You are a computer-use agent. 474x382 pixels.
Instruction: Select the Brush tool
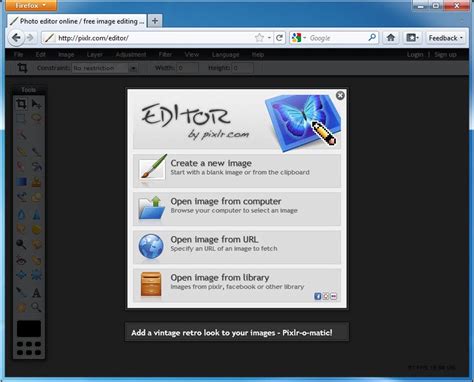36,151
